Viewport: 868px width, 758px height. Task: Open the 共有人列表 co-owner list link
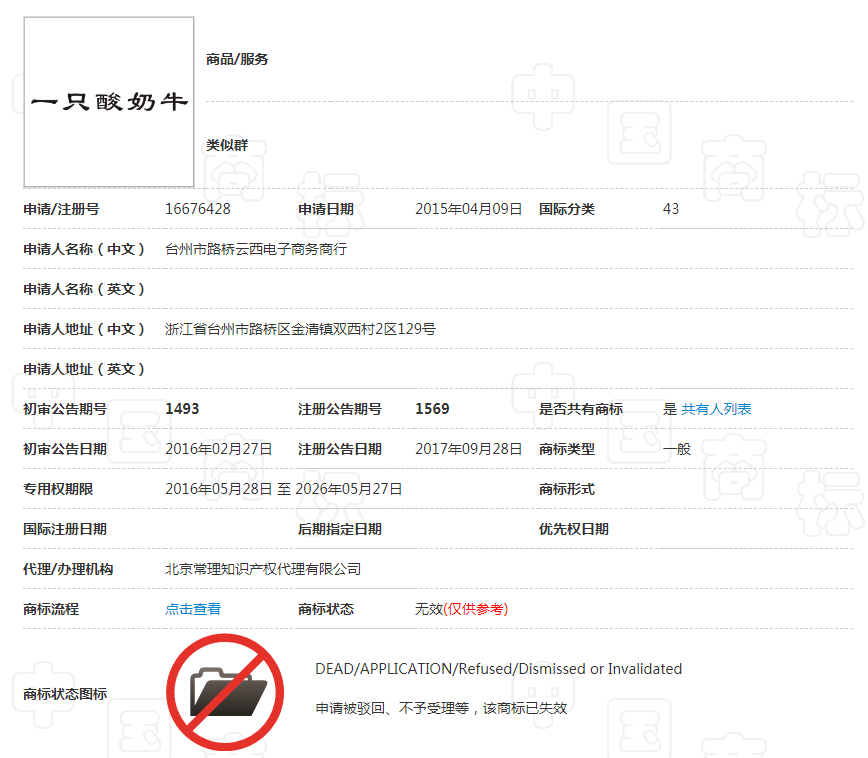(x=716, y=409)
